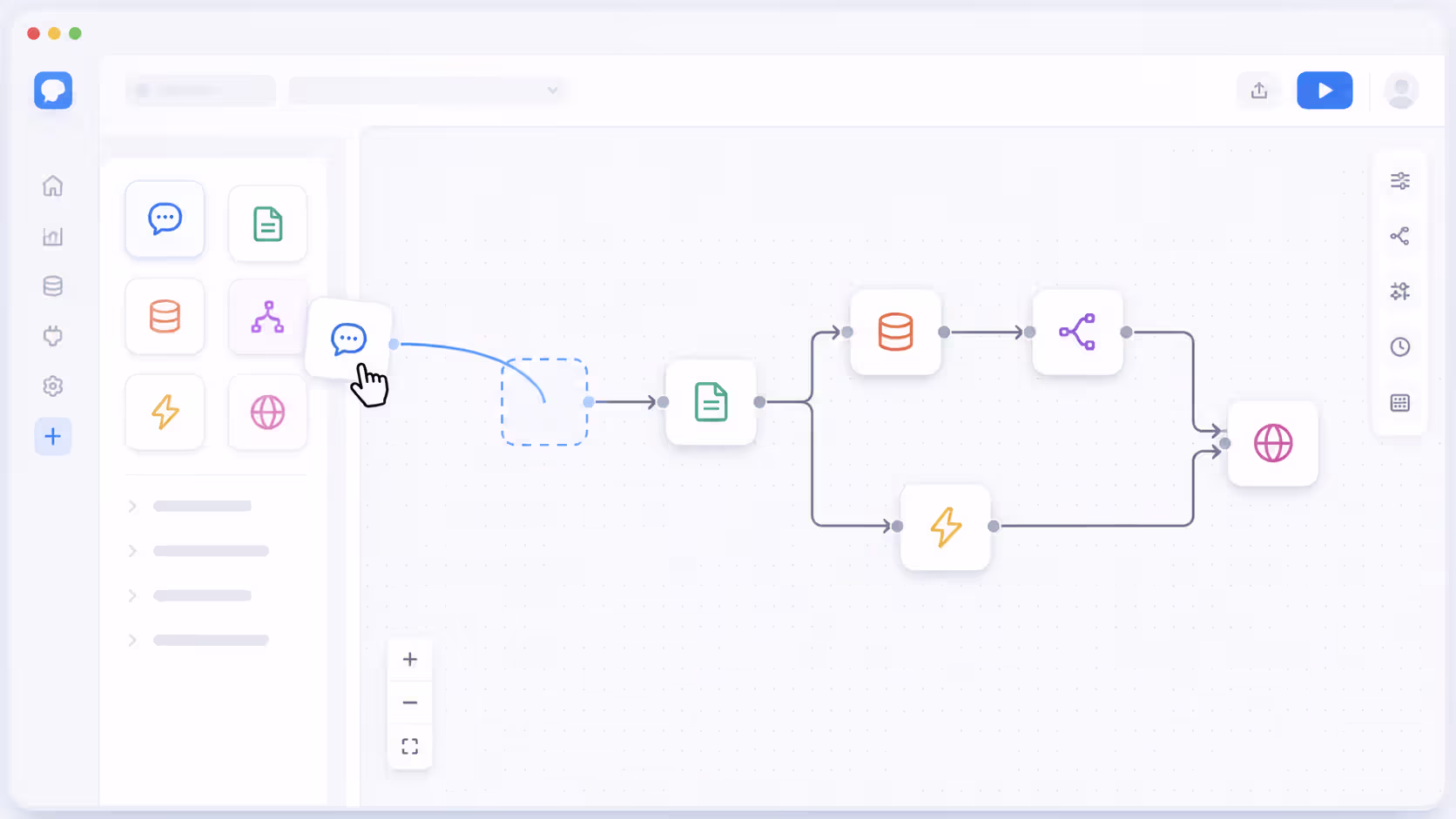Expand the second collapsed palette section
Screen dimensions: 1456x819
pos(132,551)
